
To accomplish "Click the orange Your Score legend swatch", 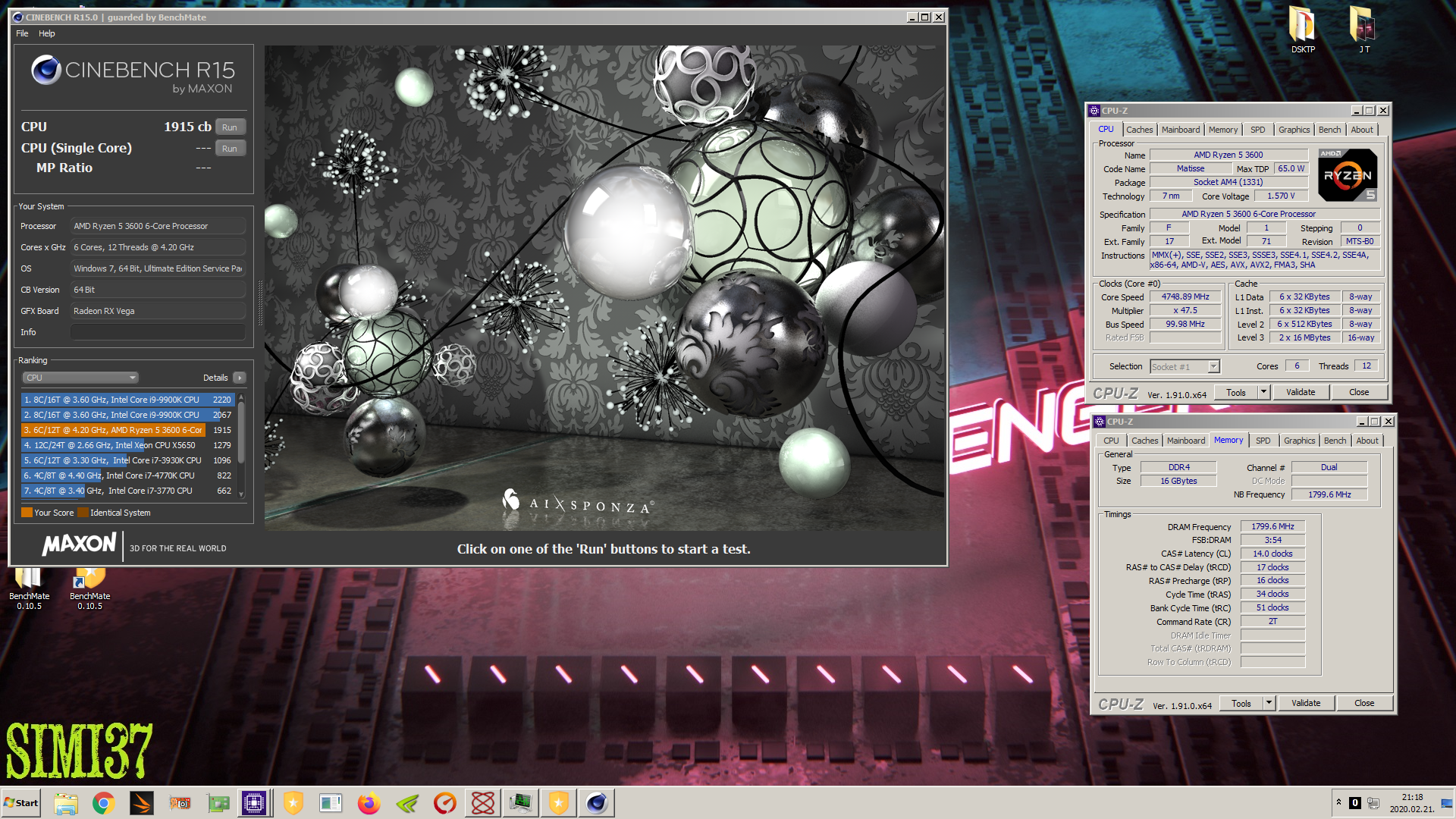I will pos(27,513).
